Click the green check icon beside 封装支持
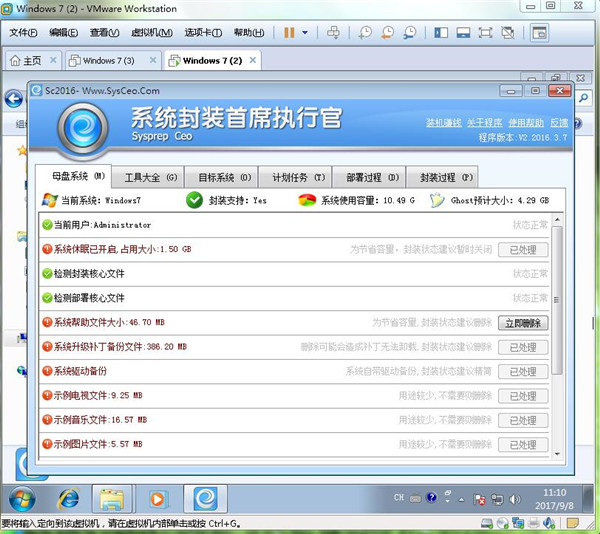600x534 pixels. pos(194,200)
